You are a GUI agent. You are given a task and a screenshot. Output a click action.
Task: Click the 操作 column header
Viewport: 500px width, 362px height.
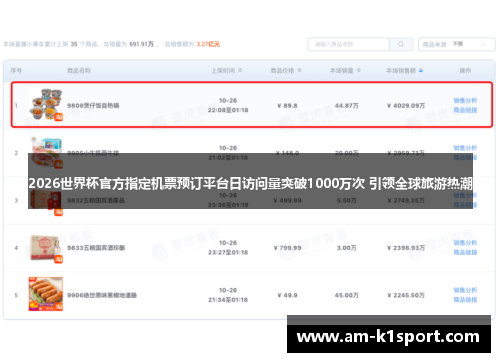pos(465,70)
